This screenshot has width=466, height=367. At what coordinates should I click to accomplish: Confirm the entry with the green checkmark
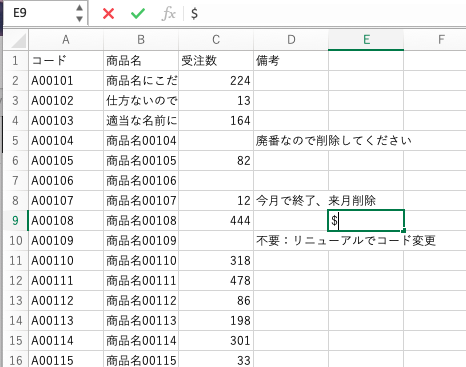coord(138,14)
